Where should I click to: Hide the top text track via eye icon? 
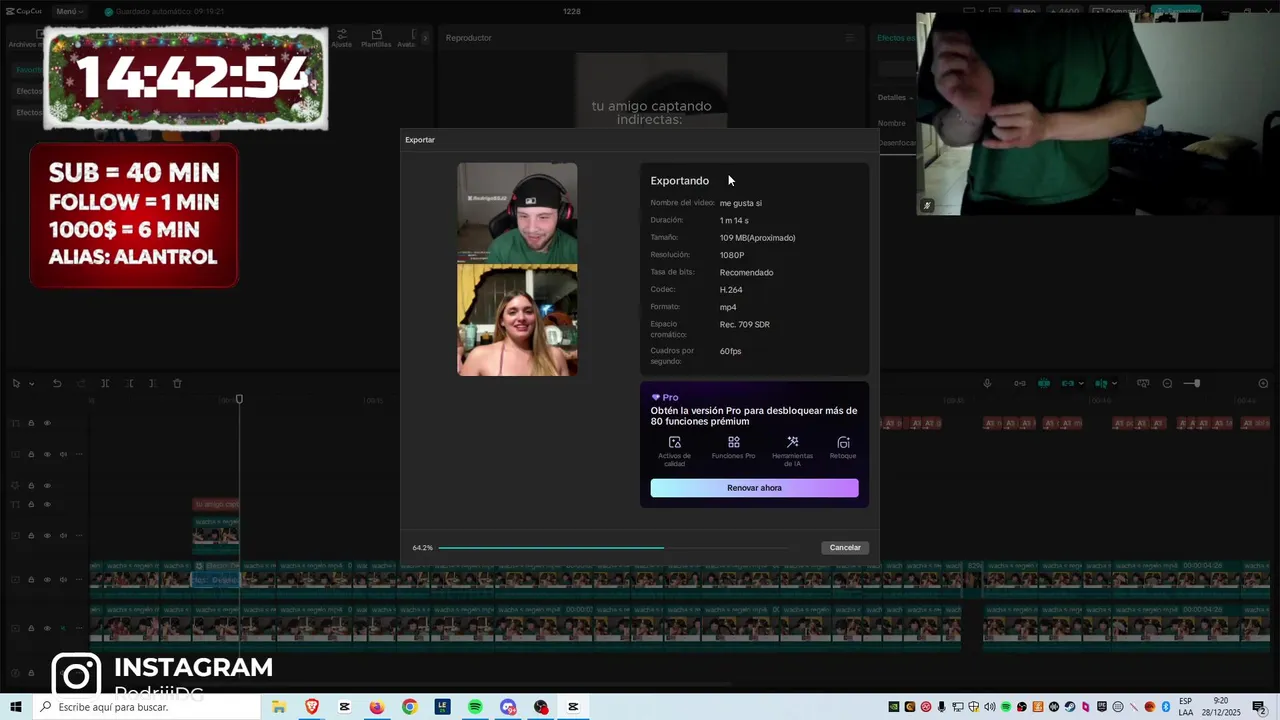pyautogui.click(x=47, y=423)
